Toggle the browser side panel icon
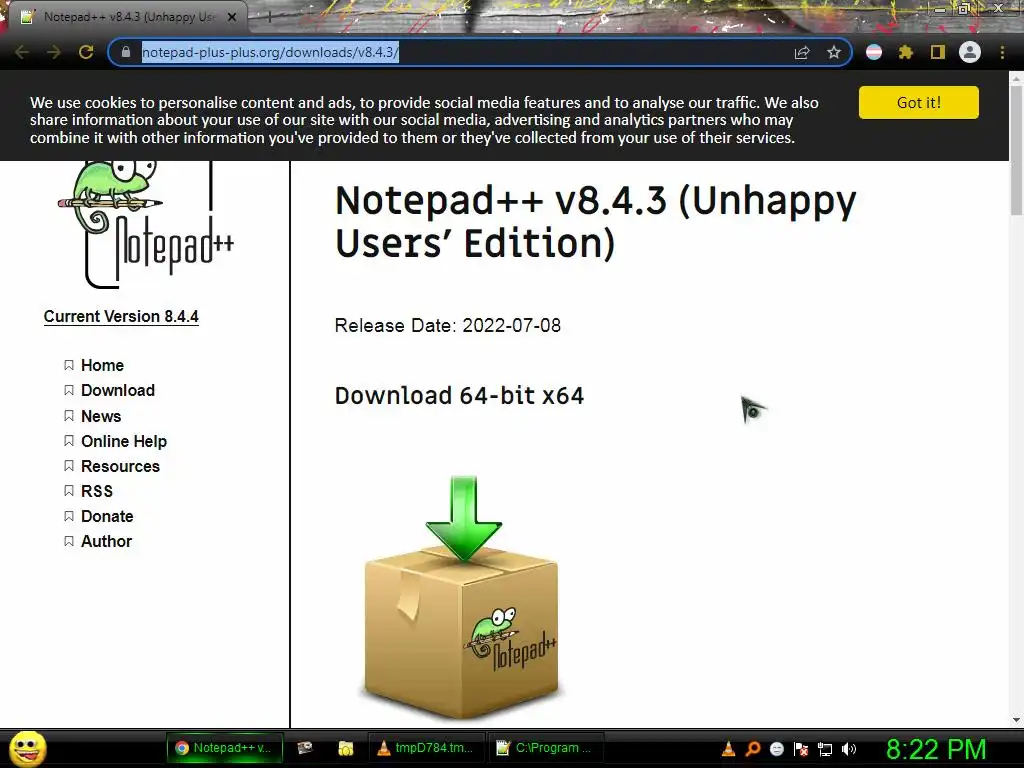Image resolution: width=1024 pixels, height=768 pixels. click(x=938, y=52)
